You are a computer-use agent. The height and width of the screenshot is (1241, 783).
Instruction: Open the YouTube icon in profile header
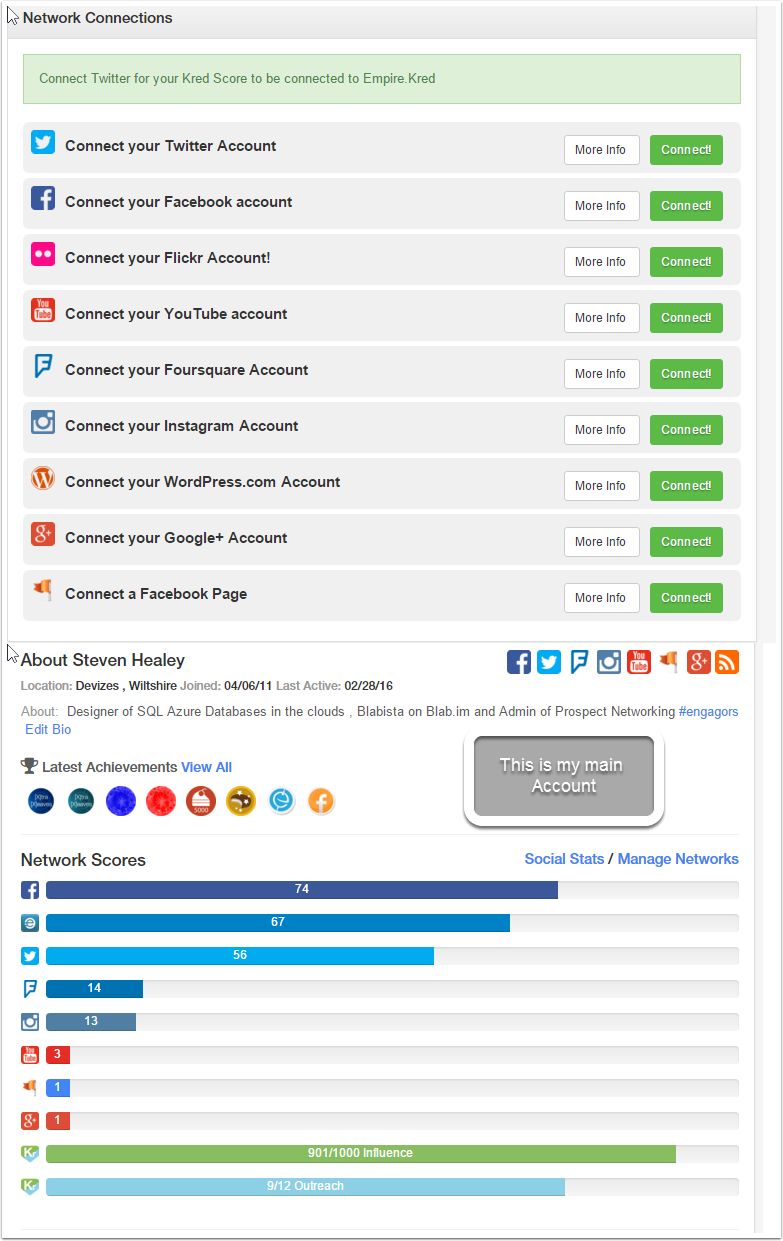pos(639,662)
